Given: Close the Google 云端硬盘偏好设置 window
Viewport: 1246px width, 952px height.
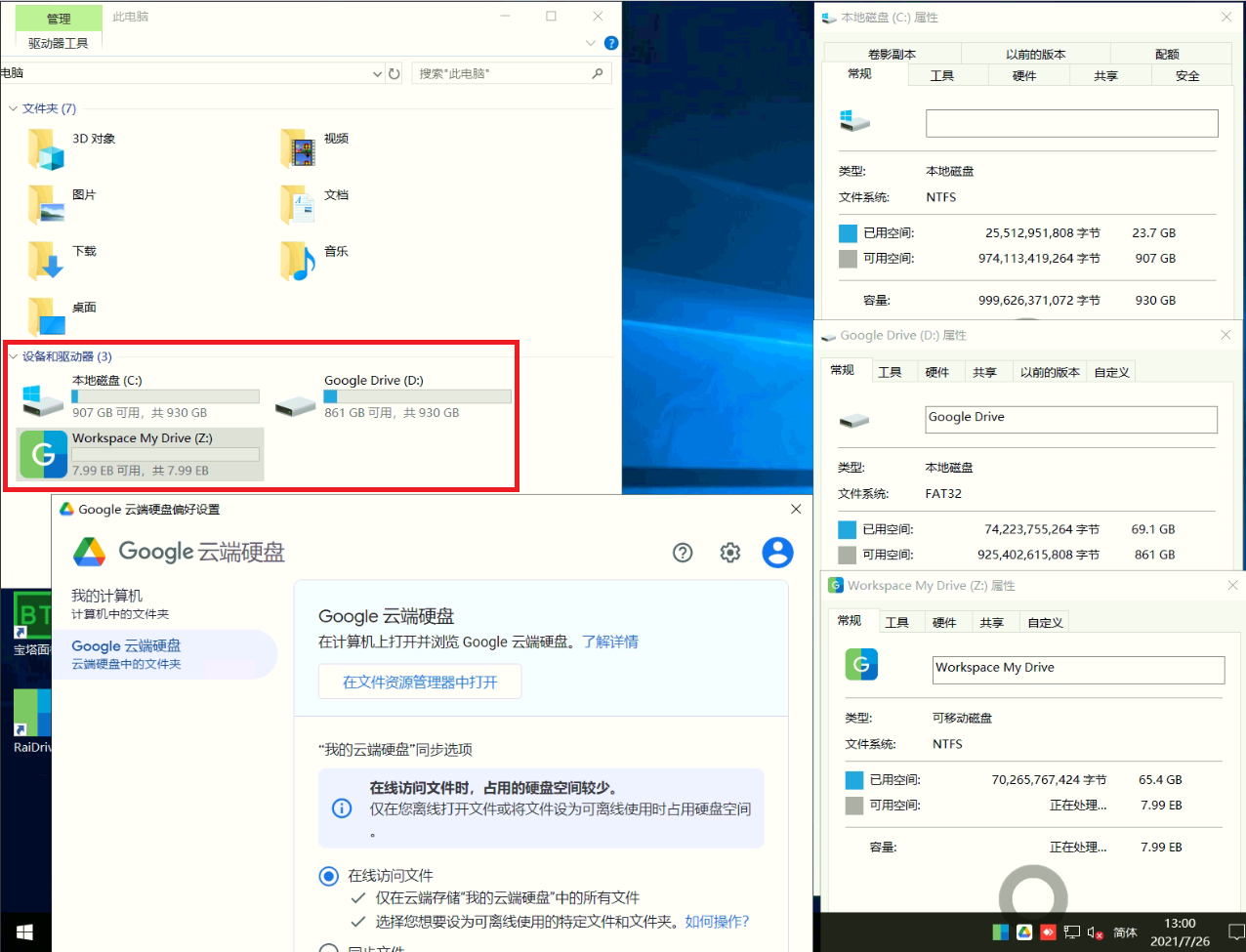Looking at the screenshot, I should tap(796, 509).
